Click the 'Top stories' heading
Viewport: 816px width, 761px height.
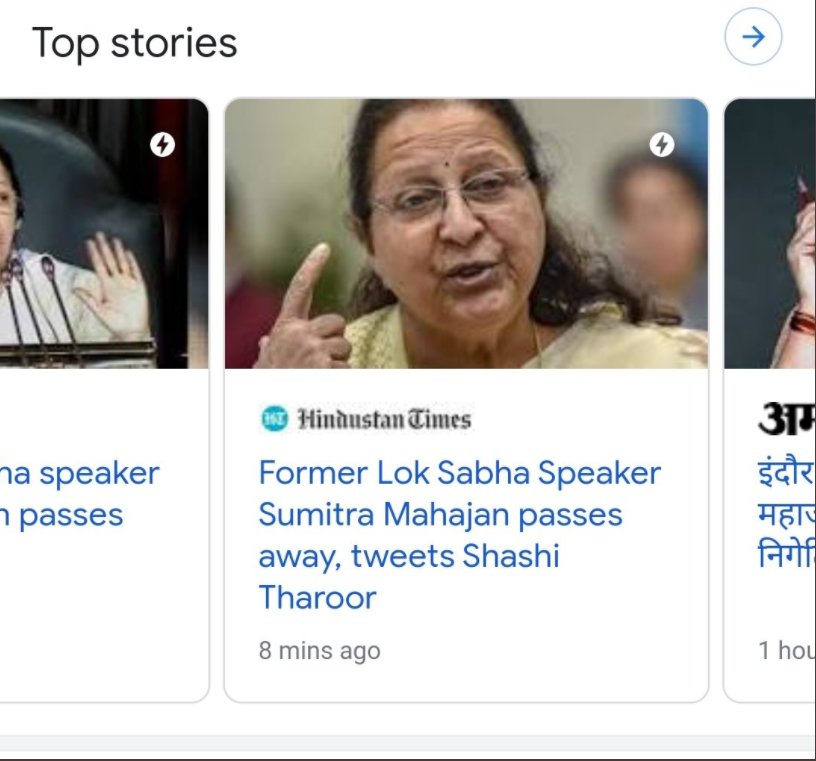point(135,43)
